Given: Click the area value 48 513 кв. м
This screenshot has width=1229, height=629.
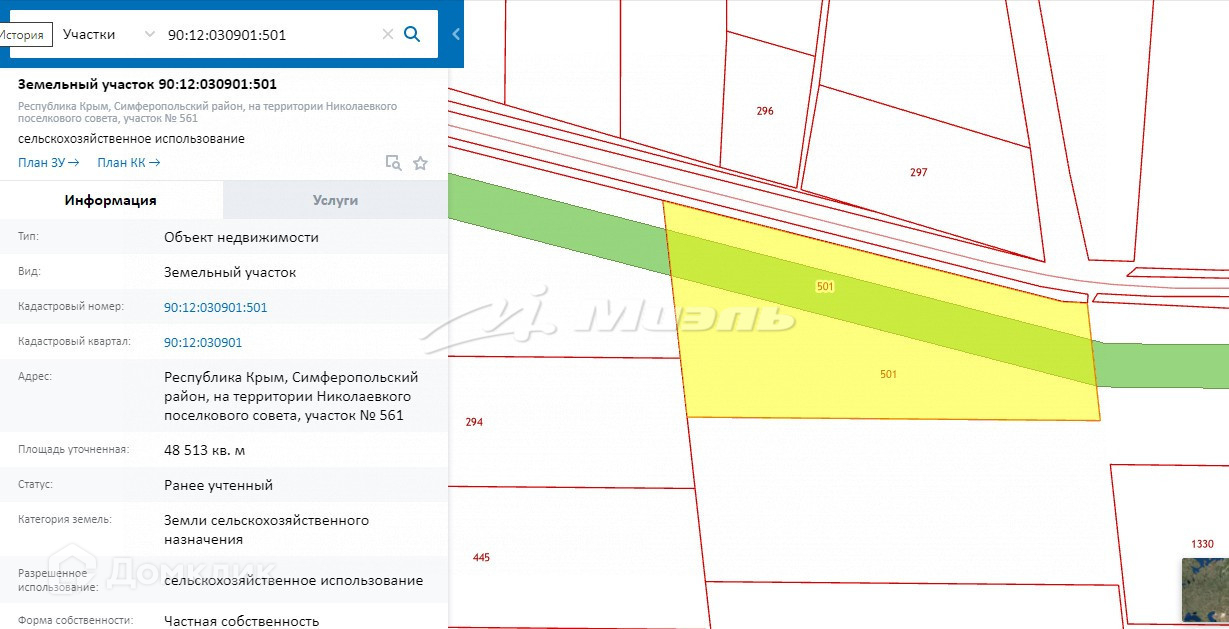Looking at the screenshot, I should click(204, 450).
